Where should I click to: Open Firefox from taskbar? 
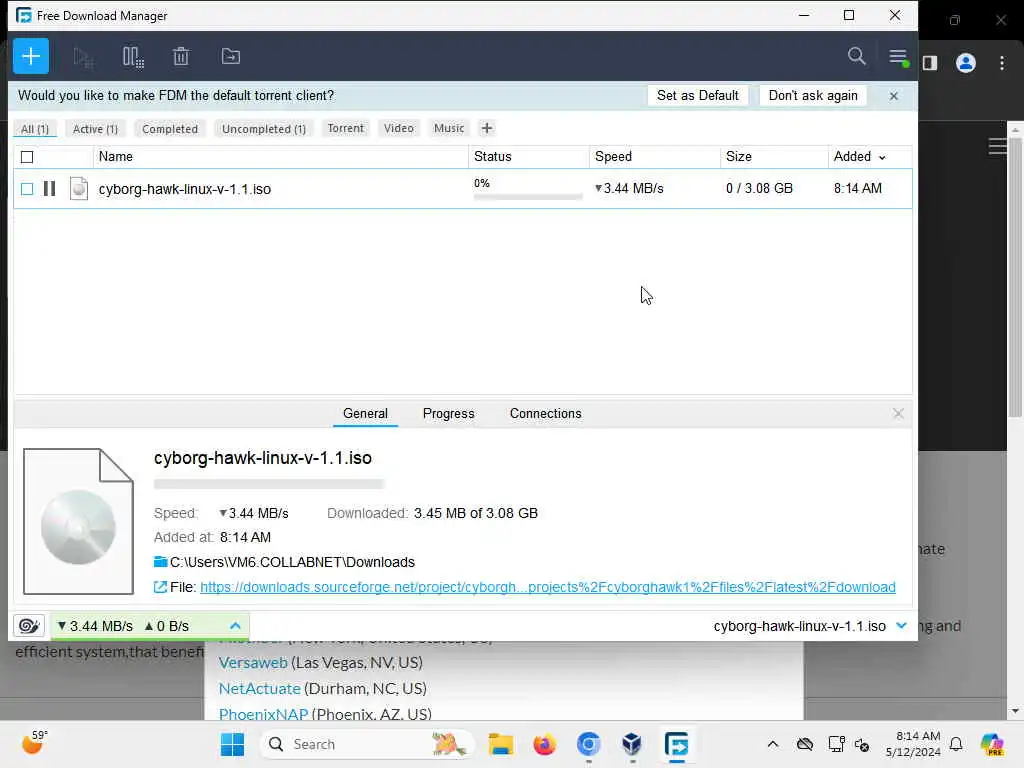(x=544, y=744)
